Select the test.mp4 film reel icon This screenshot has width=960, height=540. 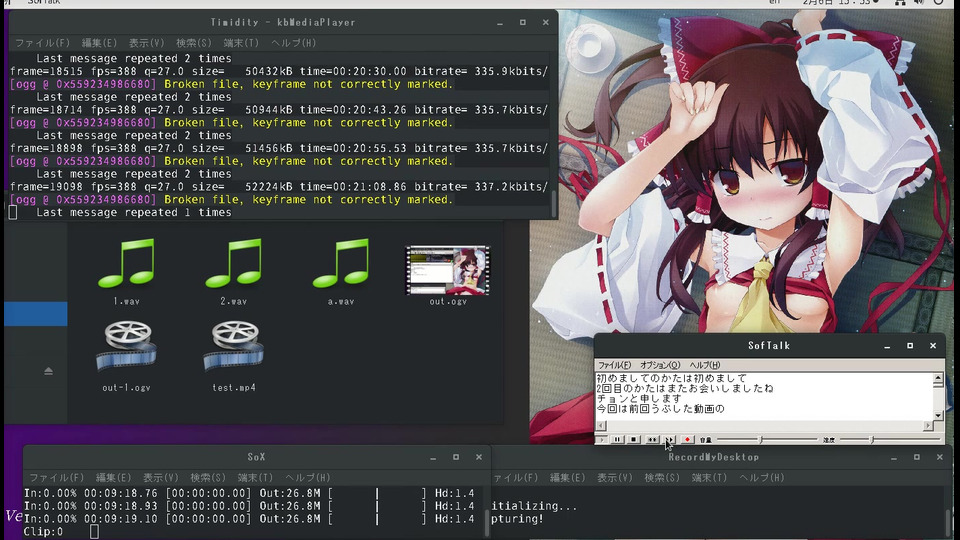coord(234,346)
